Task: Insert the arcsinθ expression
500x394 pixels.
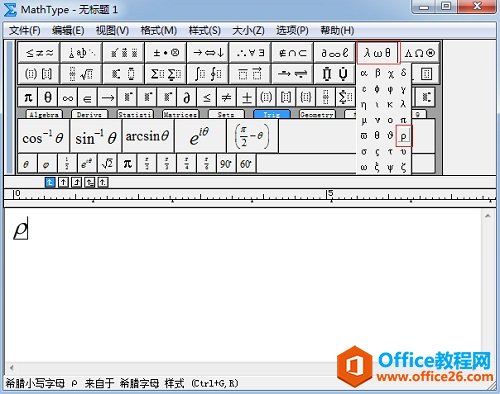Action: pyautogui.click(x=148, y=136)
